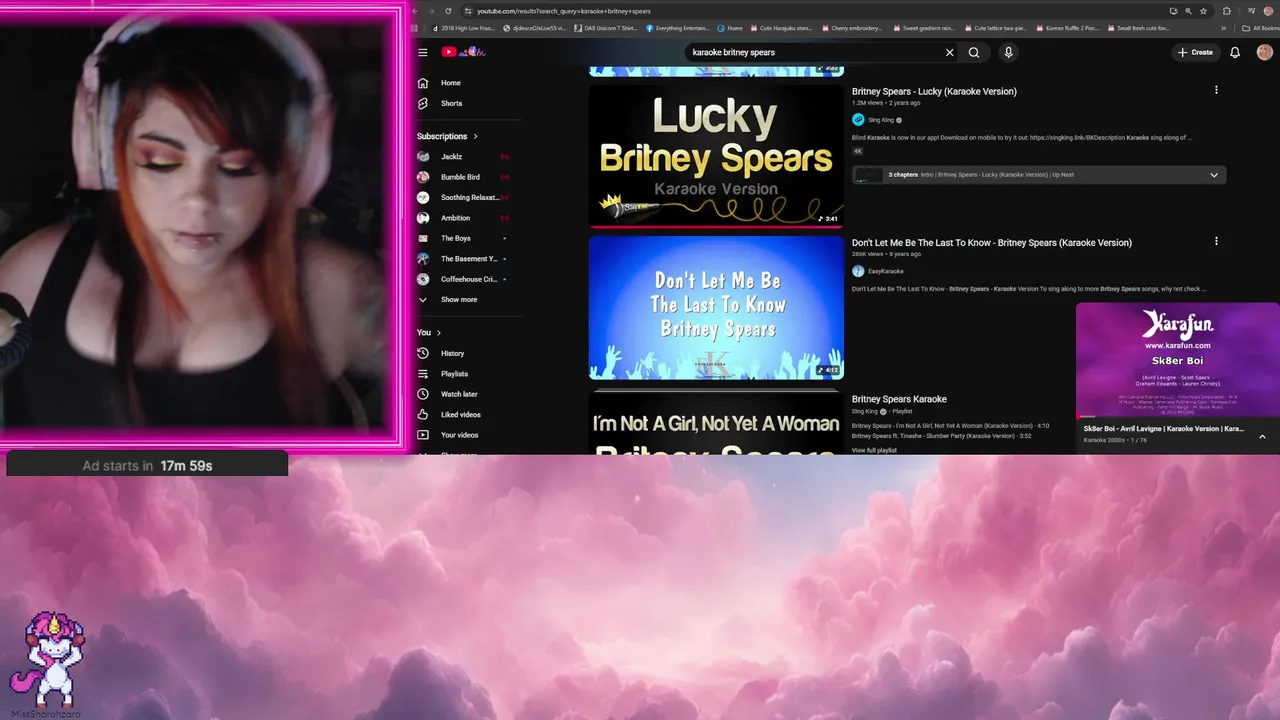Screen dimensions: 1280x720
Task: Open the 'Cute Harajuku stars' bookmark
Action: point(781,28)
